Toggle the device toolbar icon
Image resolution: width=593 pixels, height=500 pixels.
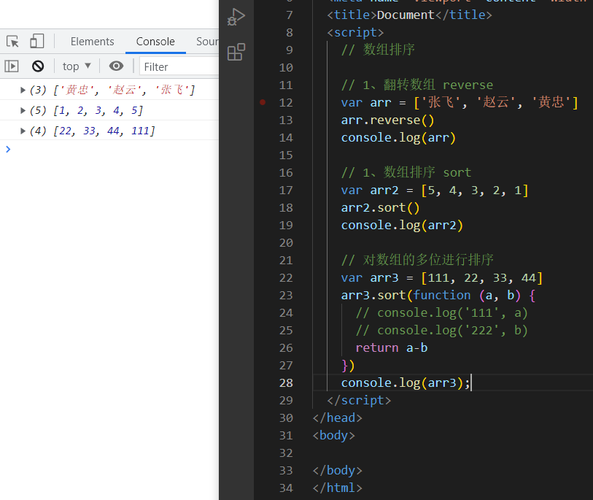pos(37,41)
